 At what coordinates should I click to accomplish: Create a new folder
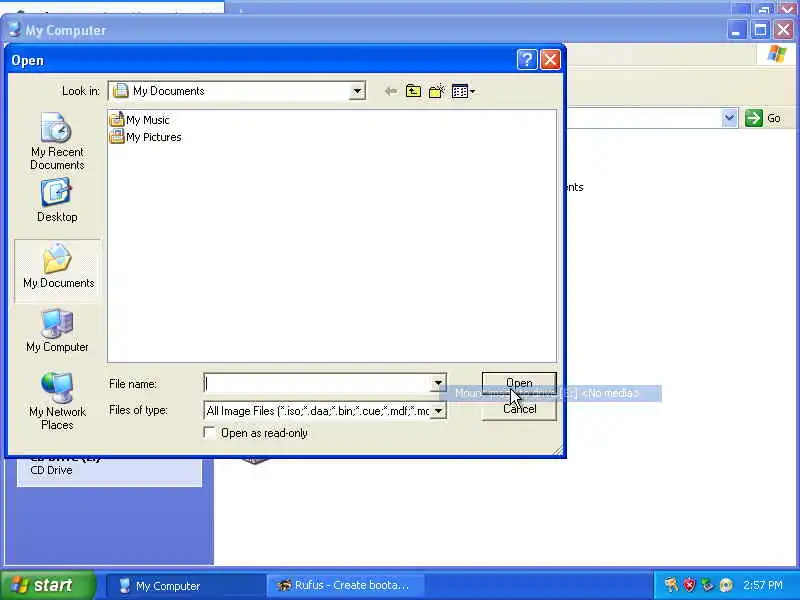pyautogui.click(x=437, y=91)
